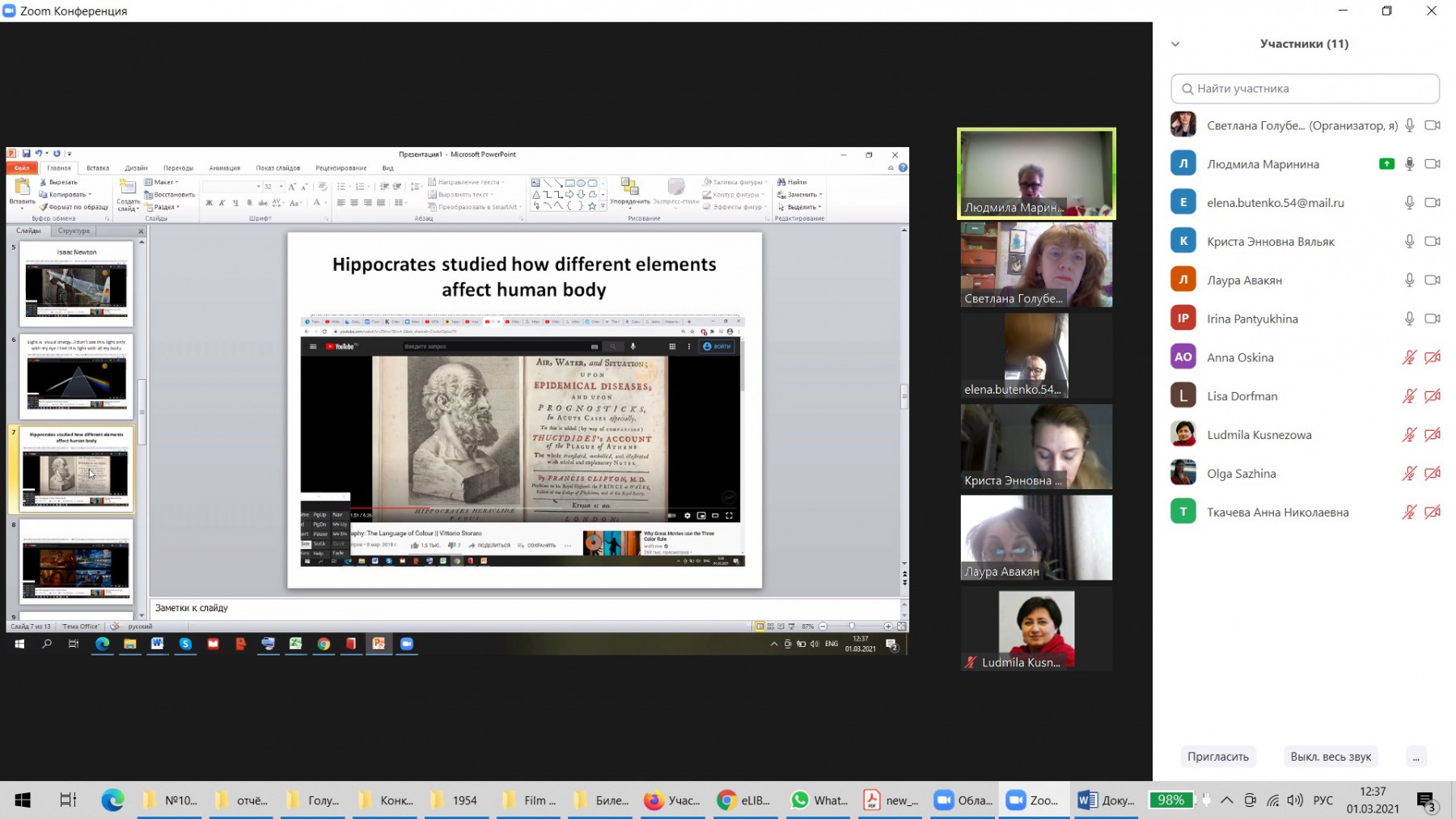Click Olga Sazhina's muted microphone icon
Image resolution: width=1456 pixels, height=819 pixels.
tap(1409, 474)
